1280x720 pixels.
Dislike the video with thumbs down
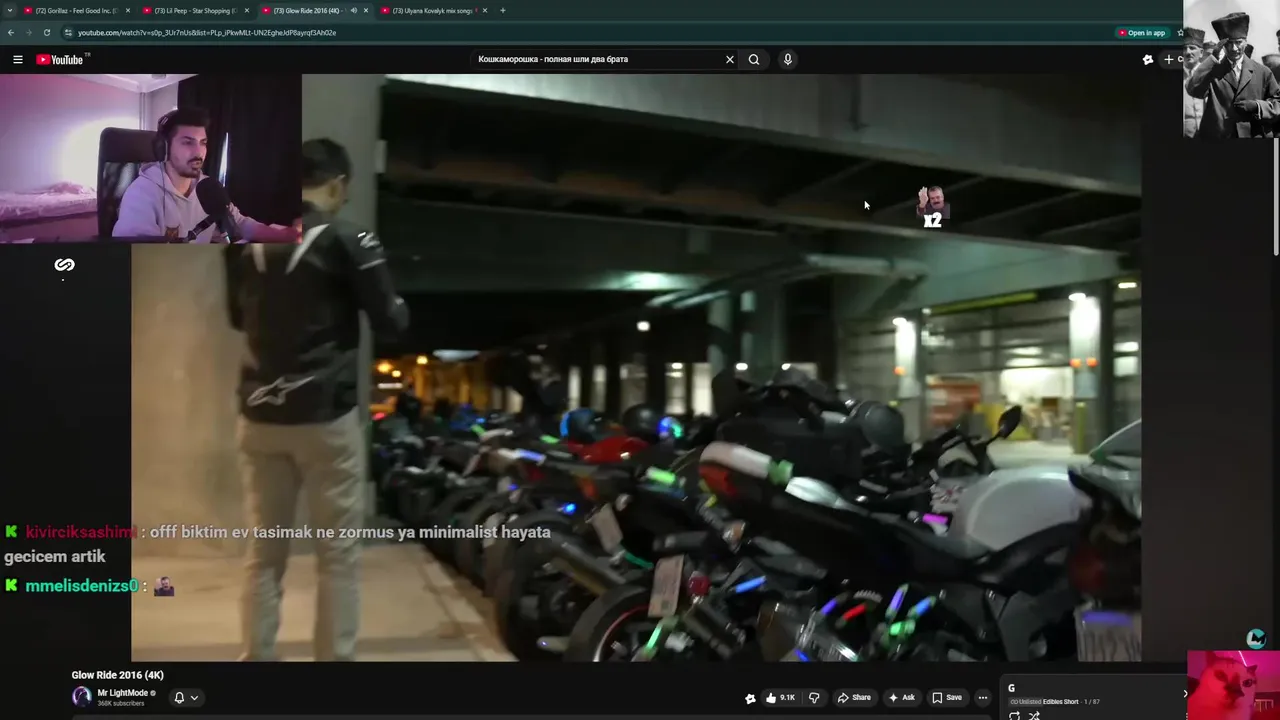click(x=814, y=698)
